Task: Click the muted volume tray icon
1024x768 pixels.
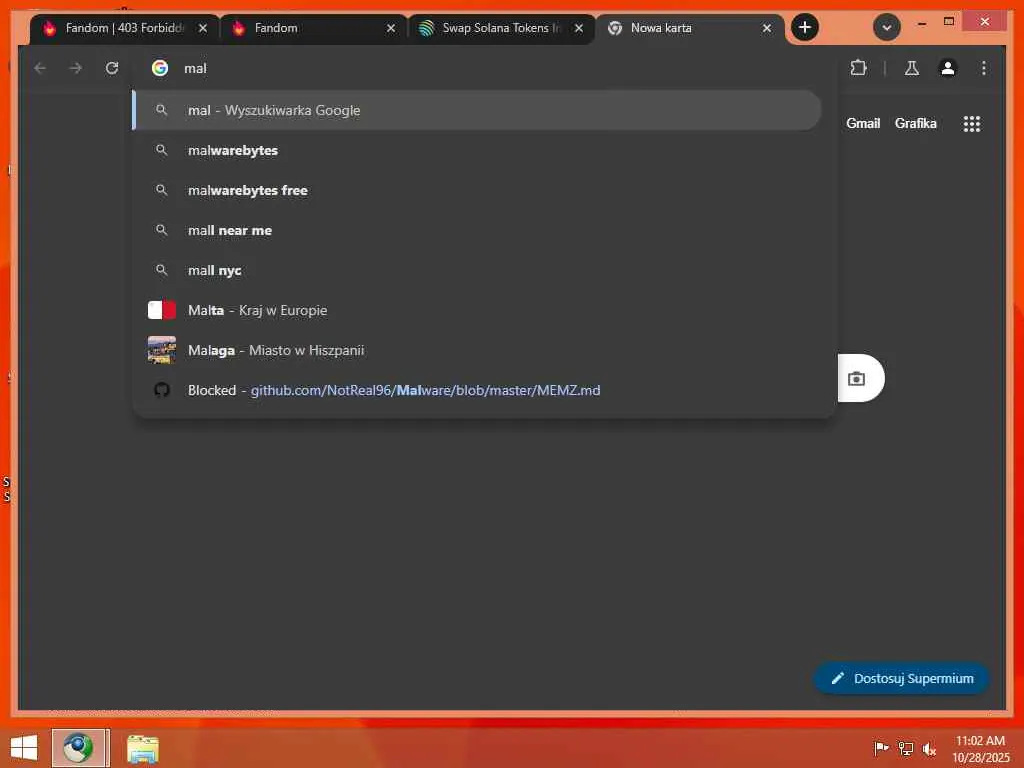Action: 929,749
